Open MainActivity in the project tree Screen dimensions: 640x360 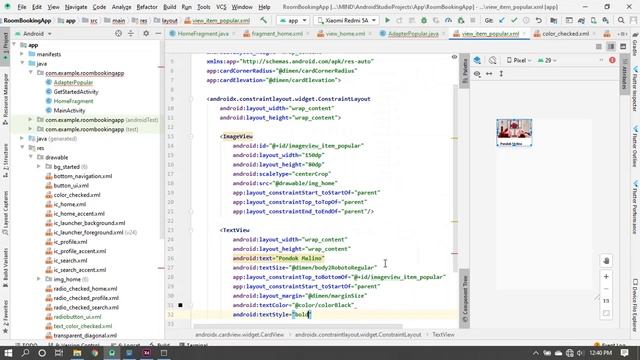69,110
